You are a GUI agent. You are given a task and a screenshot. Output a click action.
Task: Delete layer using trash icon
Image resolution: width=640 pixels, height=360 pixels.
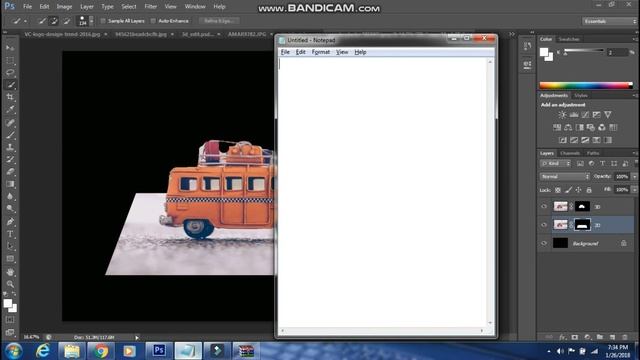(x=624, y=337)
